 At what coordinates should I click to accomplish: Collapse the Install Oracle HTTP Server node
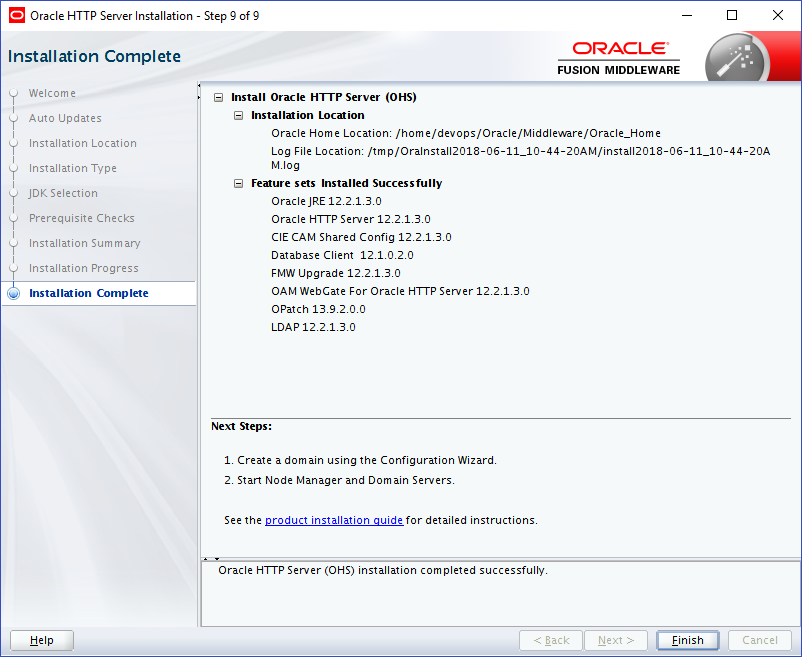[x=218, y=97]
